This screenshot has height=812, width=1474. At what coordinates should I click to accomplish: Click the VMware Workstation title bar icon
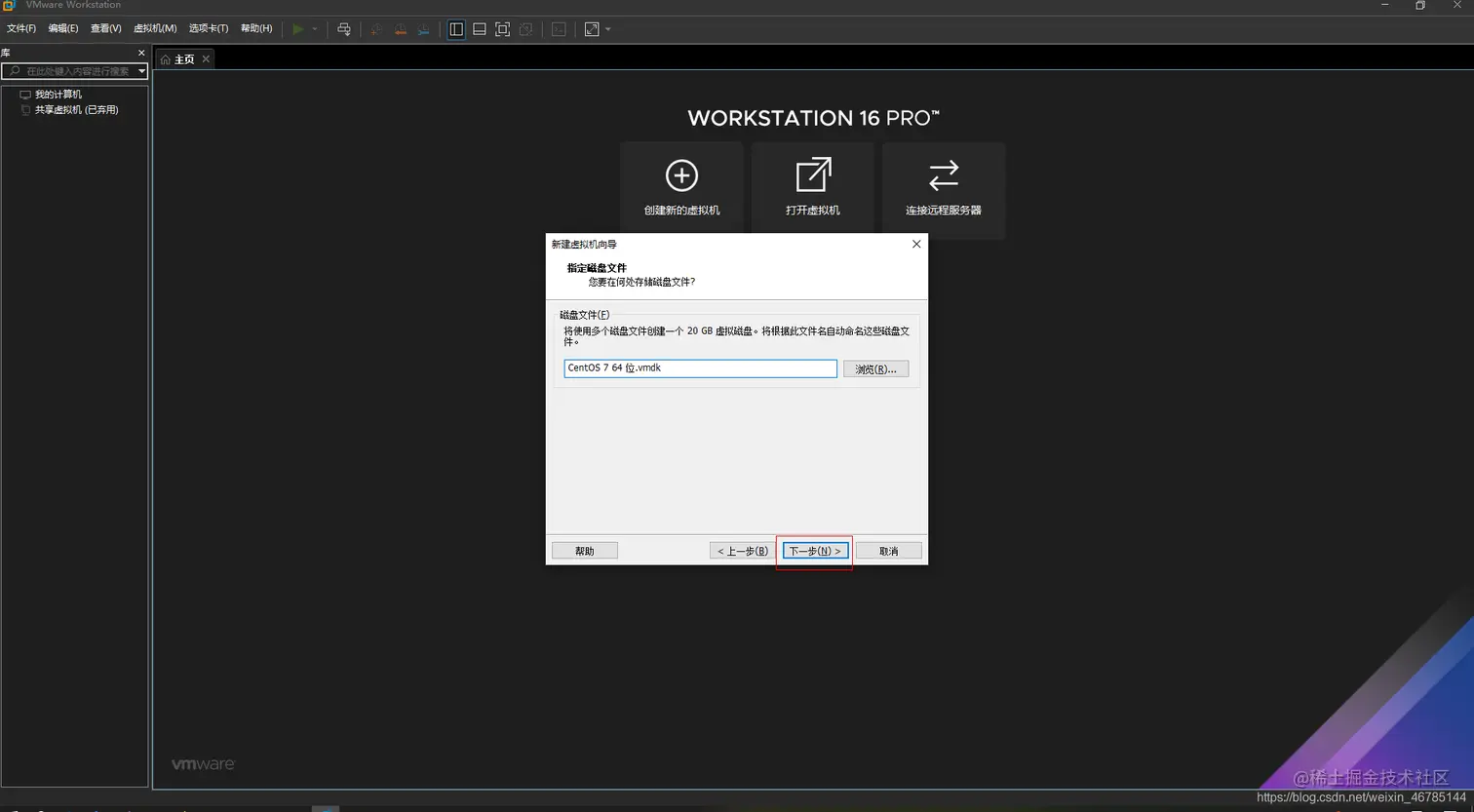(x=10, y=5)
